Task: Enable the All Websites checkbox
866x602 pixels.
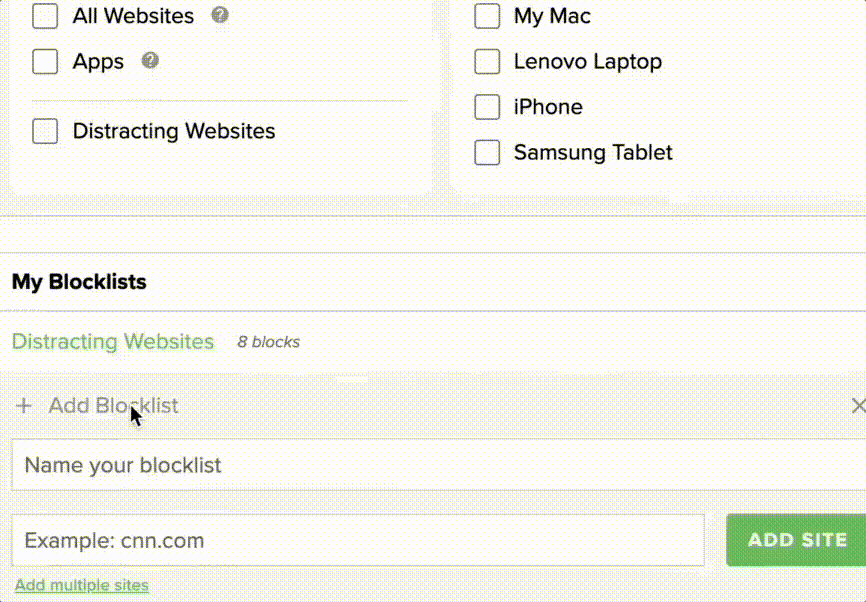Action: tap(43, 16)
